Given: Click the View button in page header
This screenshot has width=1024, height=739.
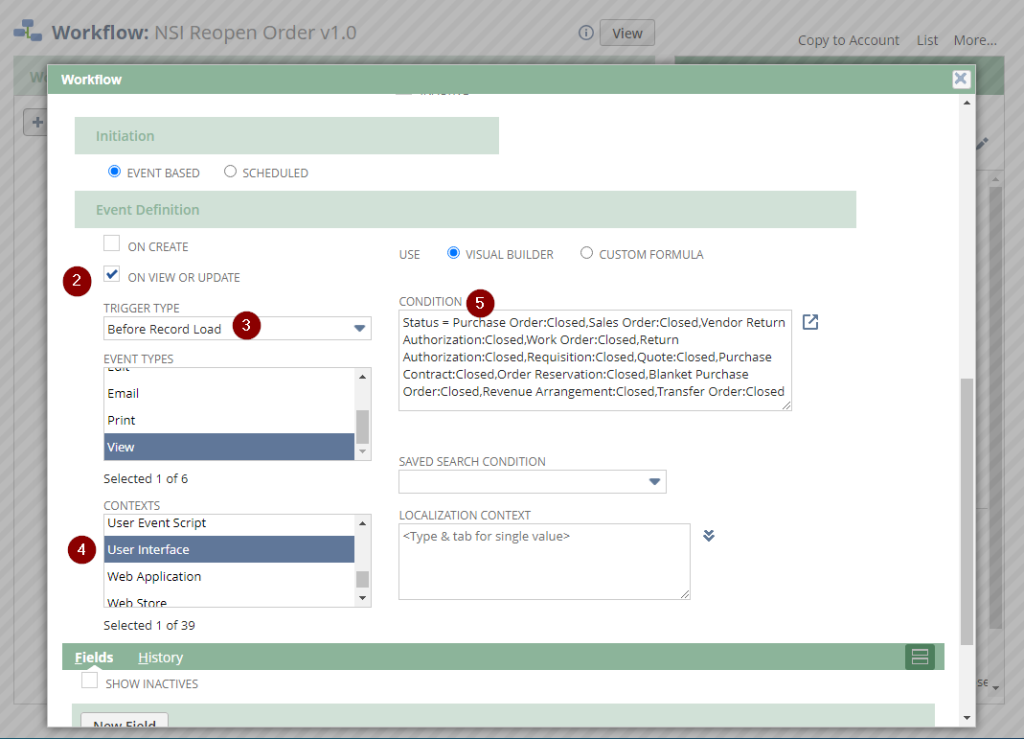Looking at the screenshot, I should (627, 33).
